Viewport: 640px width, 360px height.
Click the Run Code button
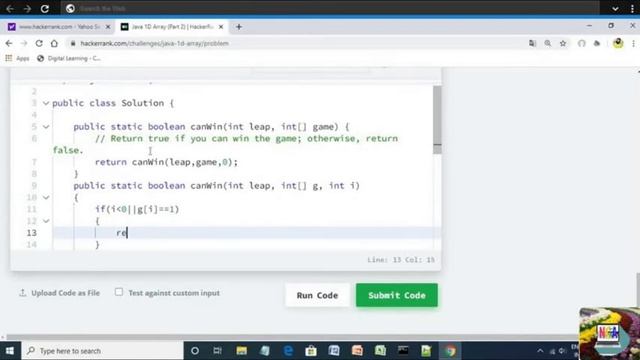point(317,295)
